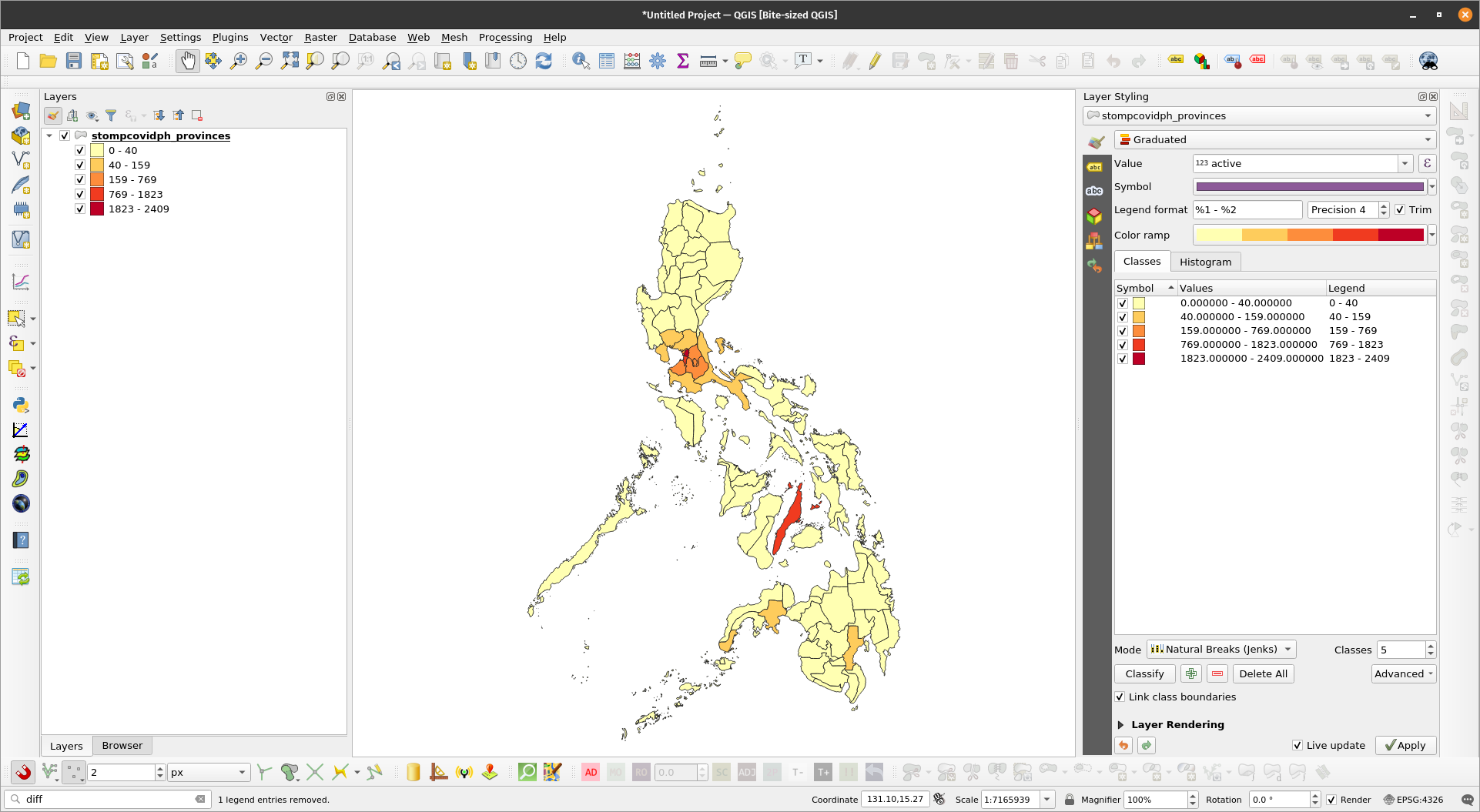Click the Zoom Full extent icon
Viewport: 1480px width, 812px height.
tap(290, 61)
